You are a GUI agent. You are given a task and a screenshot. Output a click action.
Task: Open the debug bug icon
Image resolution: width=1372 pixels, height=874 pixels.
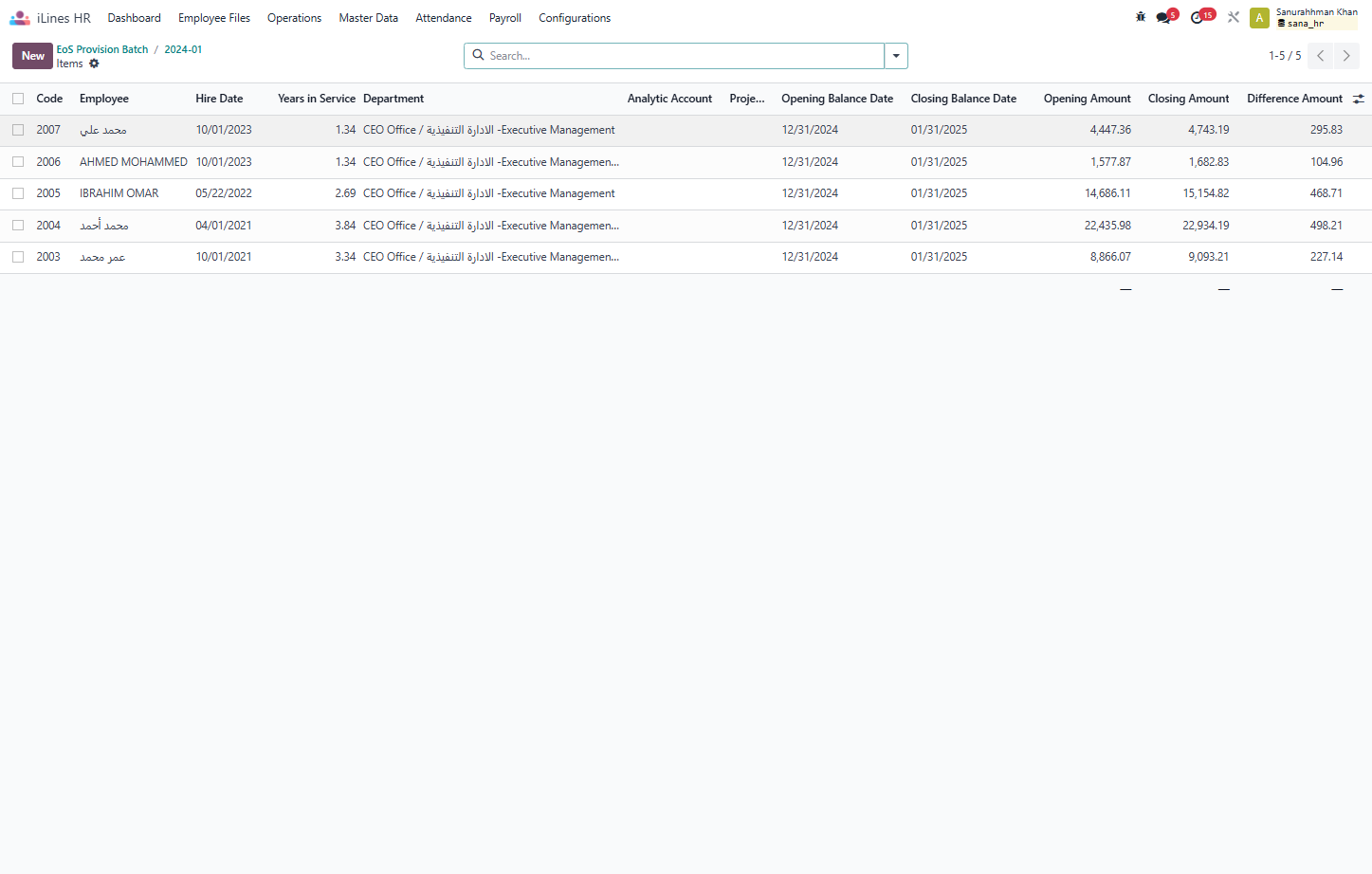[x=1141, y=17]
